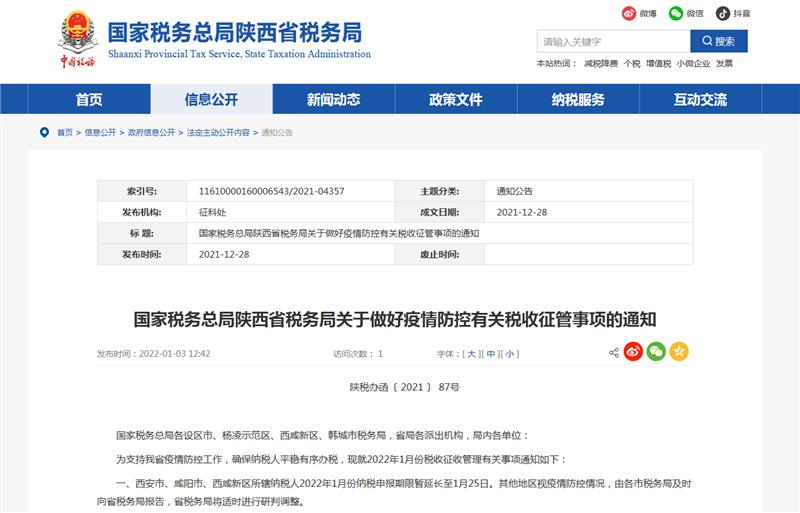800x513 pixels.
Task: Set font size to small (小)
Action: click(510, 354)
